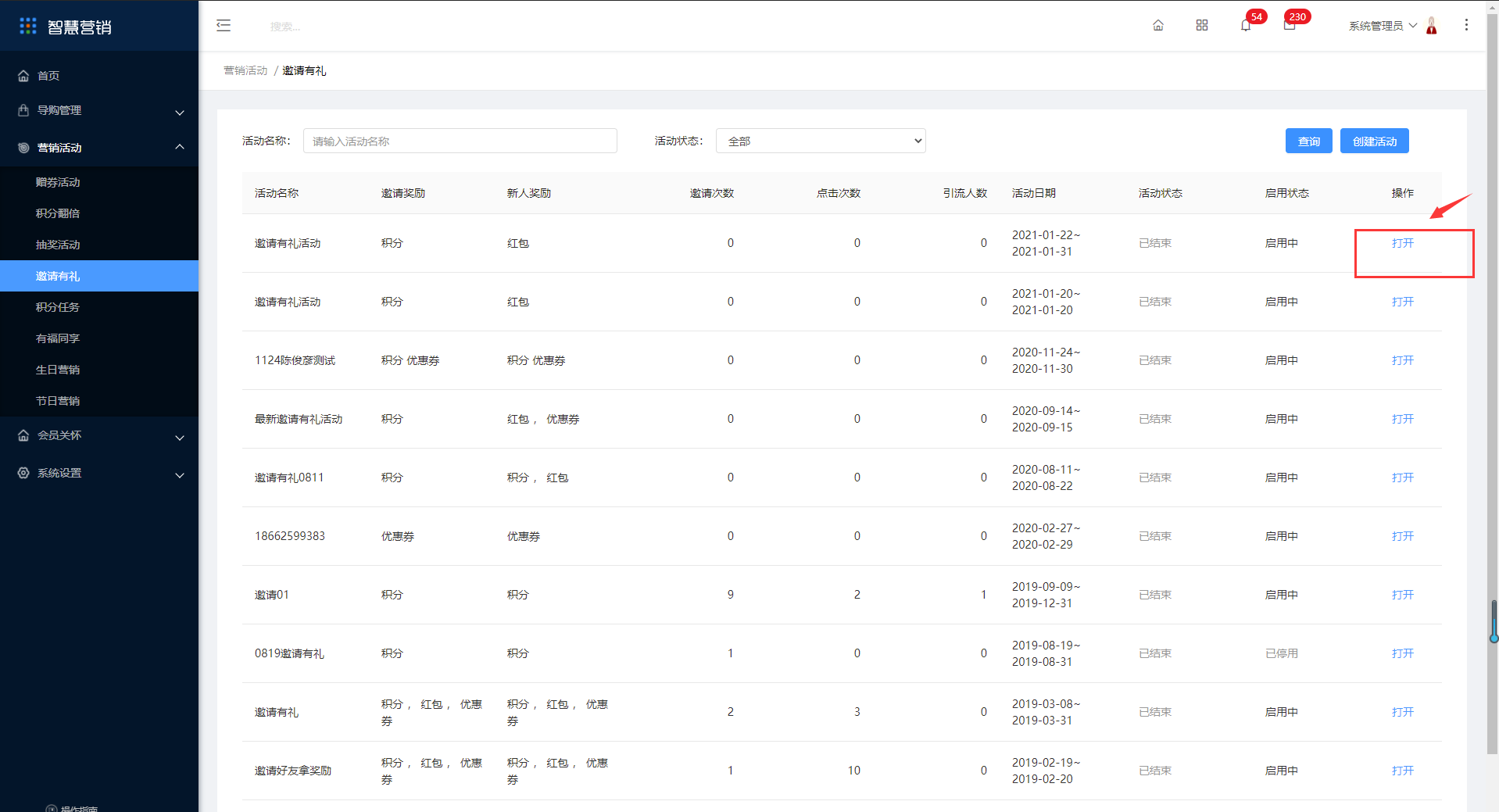This screenshot has height=812, width=1499.
Task: Click the 邀请次数 column header
Action: 712,193
